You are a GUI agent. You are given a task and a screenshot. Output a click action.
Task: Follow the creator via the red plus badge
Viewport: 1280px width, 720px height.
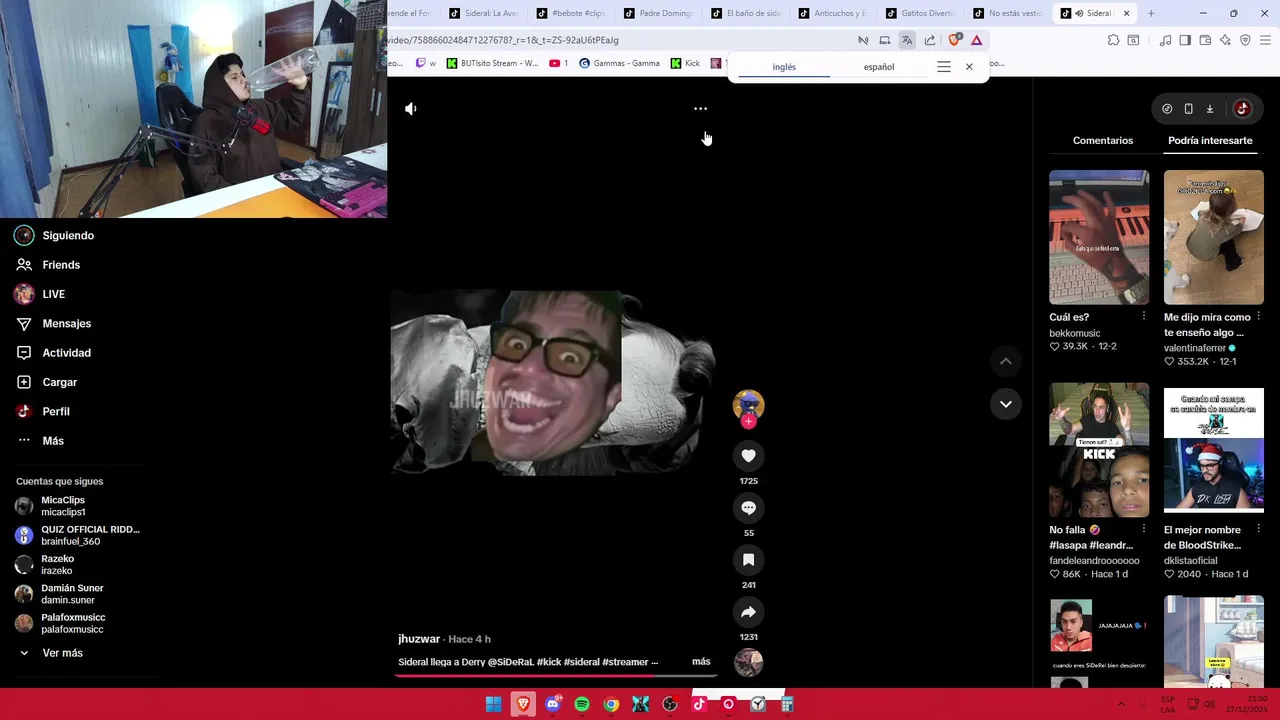[x=748, y=421]
